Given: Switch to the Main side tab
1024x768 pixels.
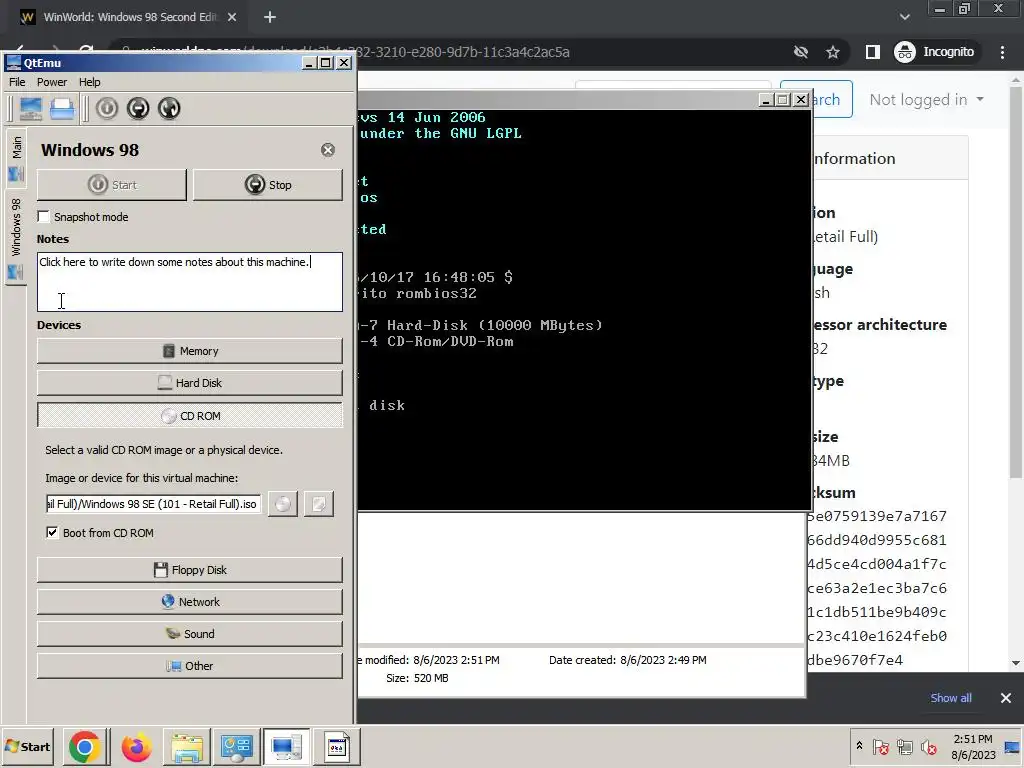Looking at the screenshot, I should 16,157.
